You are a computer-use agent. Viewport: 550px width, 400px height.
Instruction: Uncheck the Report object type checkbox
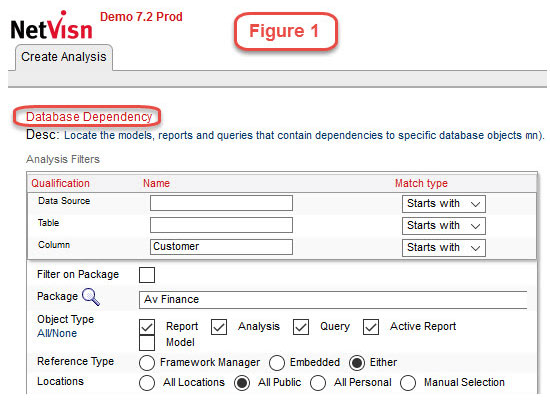(x=147, y=327)
